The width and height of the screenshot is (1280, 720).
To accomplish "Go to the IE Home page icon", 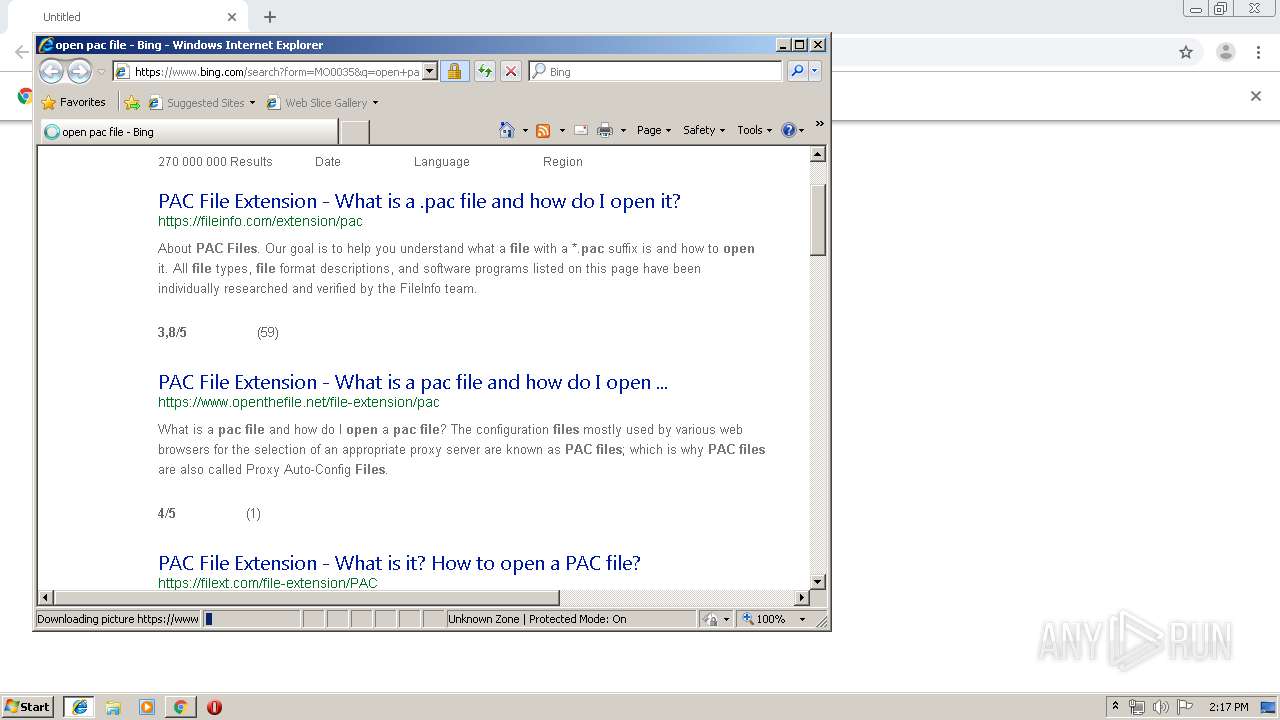I will point(507,130).
